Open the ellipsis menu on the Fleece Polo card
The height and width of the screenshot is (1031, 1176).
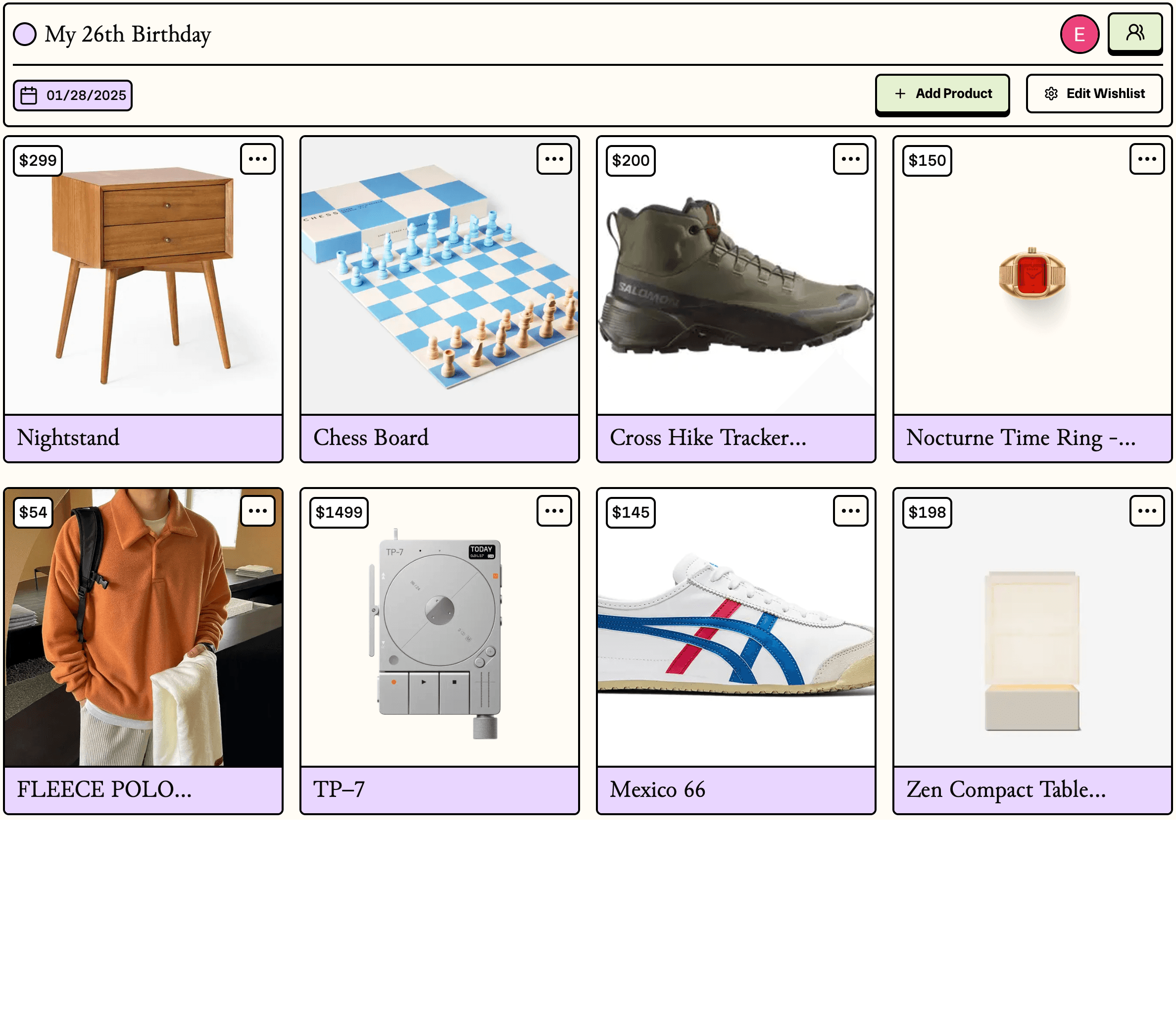point(258,510)
